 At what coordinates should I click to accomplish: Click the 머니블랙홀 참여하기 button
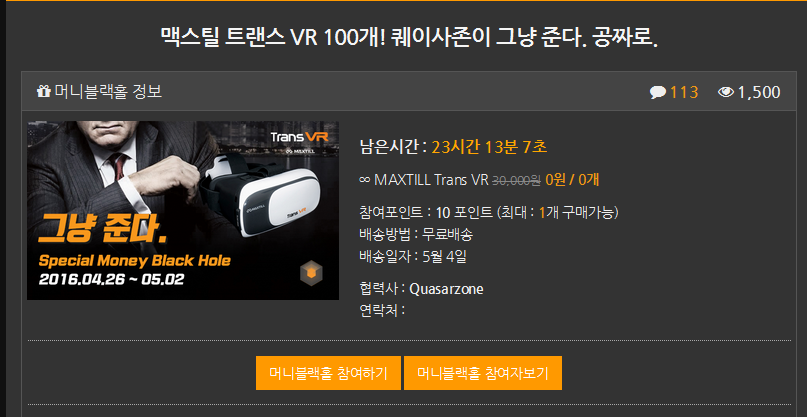(x=328, y=373)
